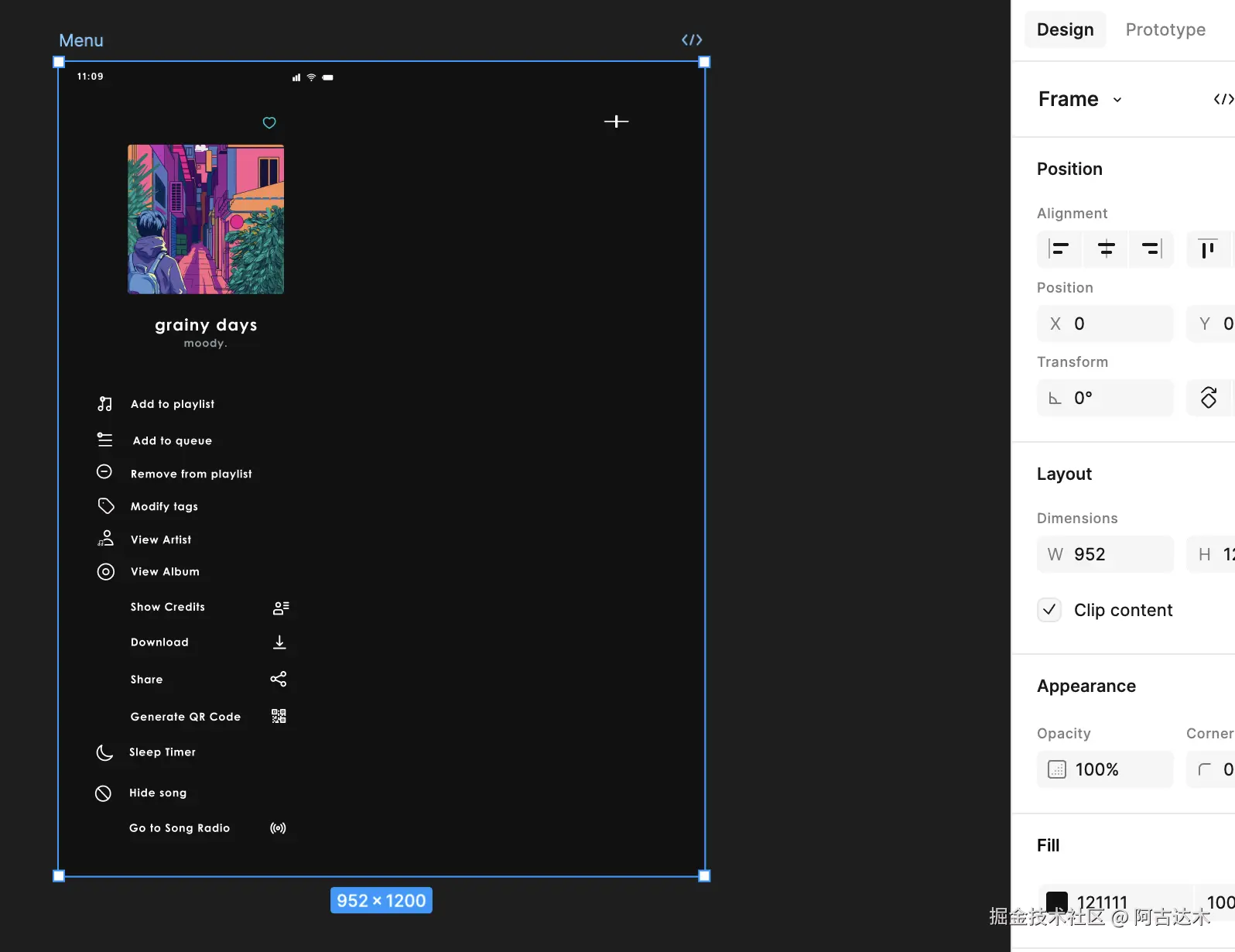Click the X position input field

tap(1105, 324)
